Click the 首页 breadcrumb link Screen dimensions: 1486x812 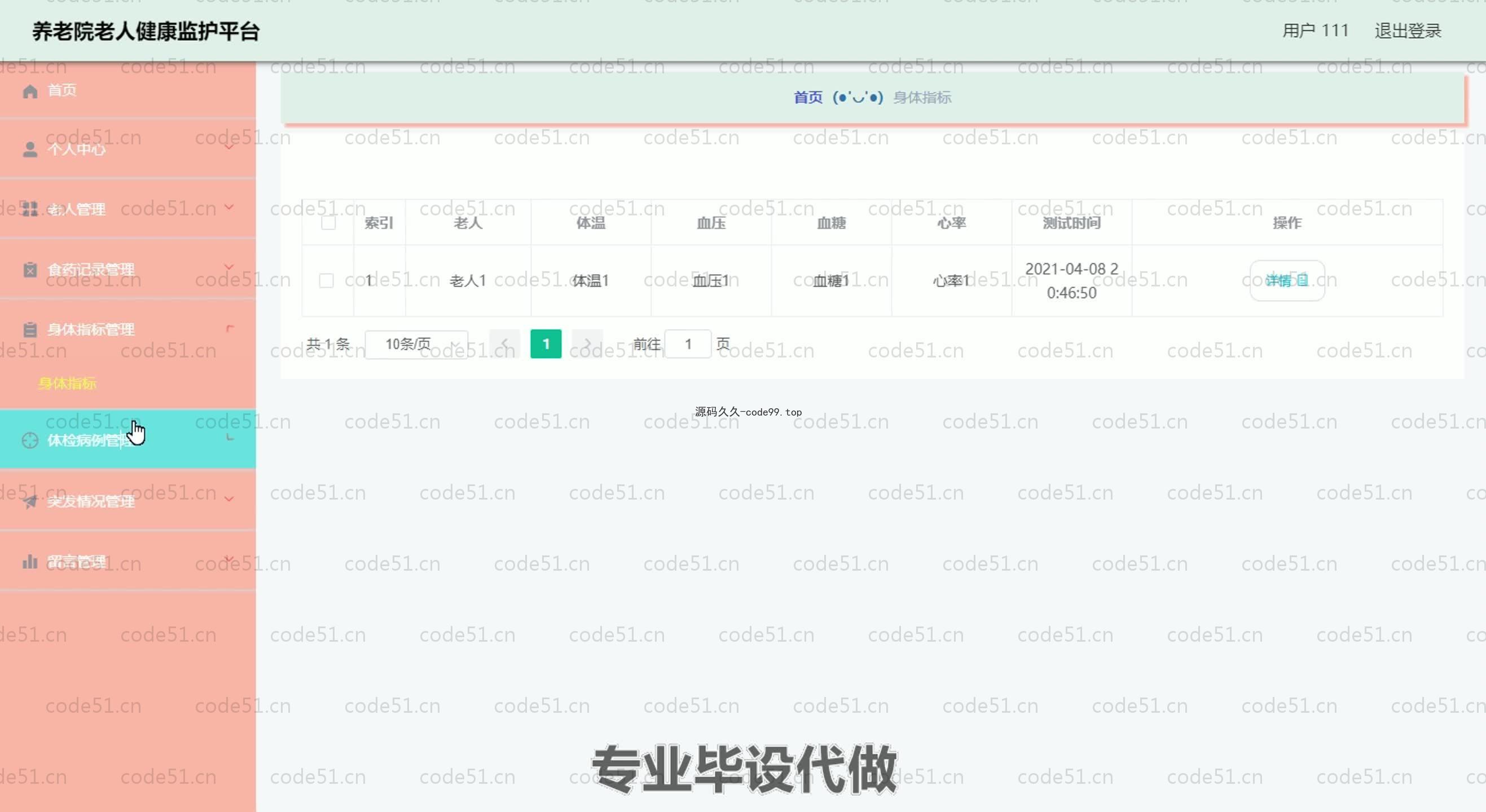point(808,98)
